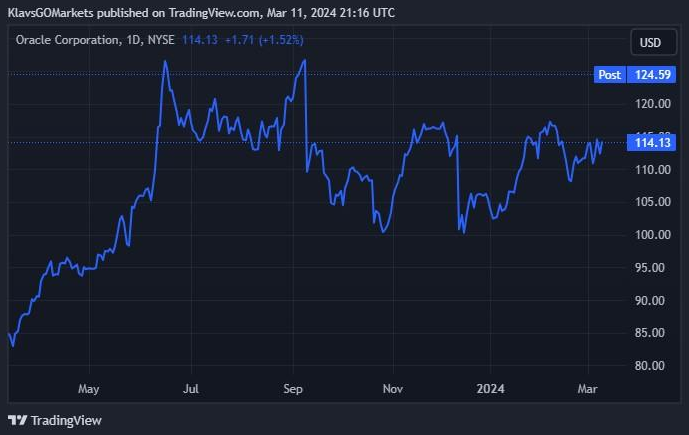Viewport: 689px width, 435px height.
Task: Click the 80.00 price scale label
Action: [x=652, y=366]
